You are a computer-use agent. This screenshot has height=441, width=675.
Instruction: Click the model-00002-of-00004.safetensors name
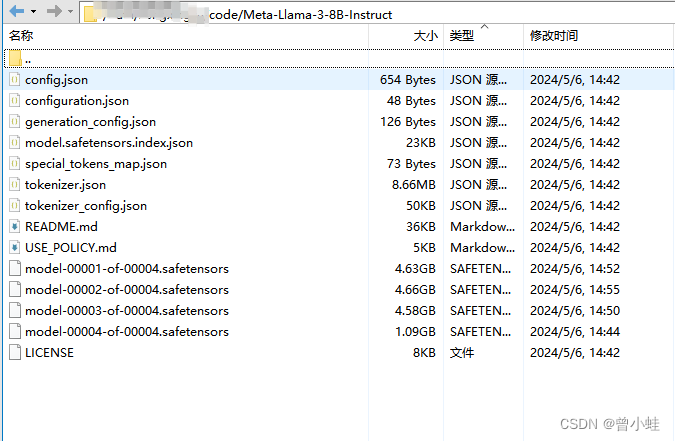click(x=127, y=290)
